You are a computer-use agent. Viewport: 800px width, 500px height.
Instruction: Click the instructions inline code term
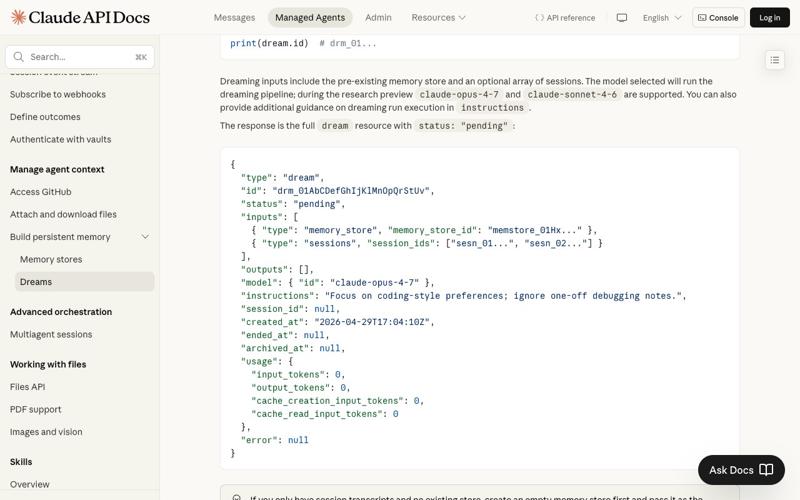coord(492,108)
